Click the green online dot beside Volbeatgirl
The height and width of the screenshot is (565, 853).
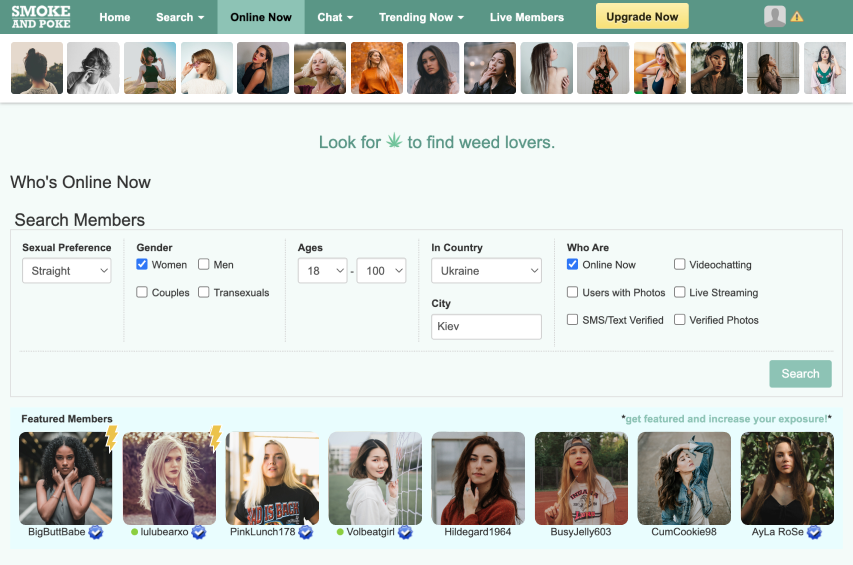click(x=340, y=532)
